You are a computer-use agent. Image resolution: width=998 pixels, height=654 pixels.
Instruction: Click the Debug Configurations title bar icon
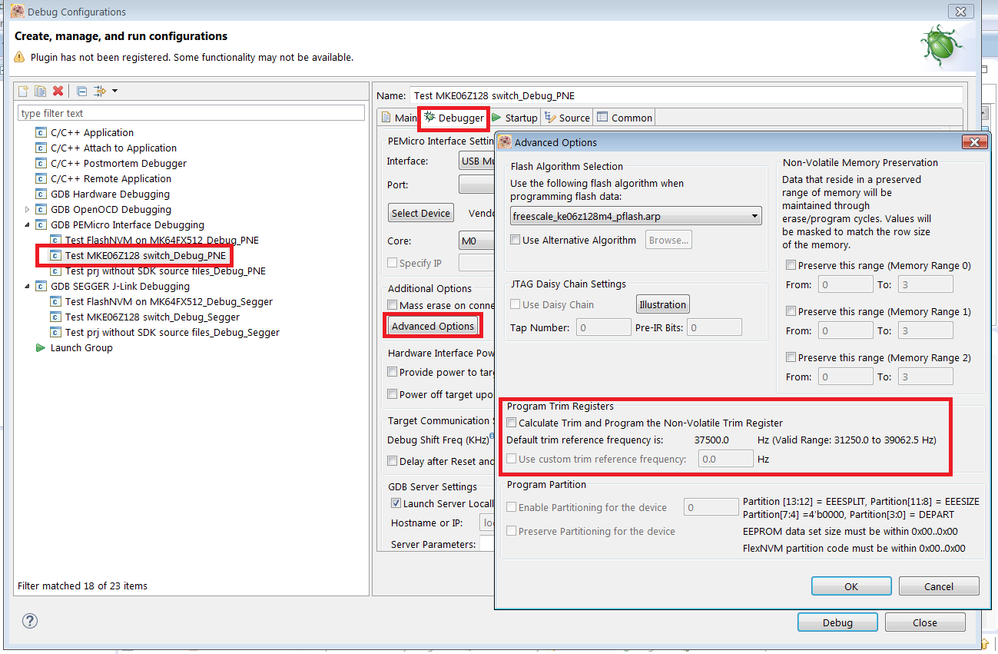[17, 11]
